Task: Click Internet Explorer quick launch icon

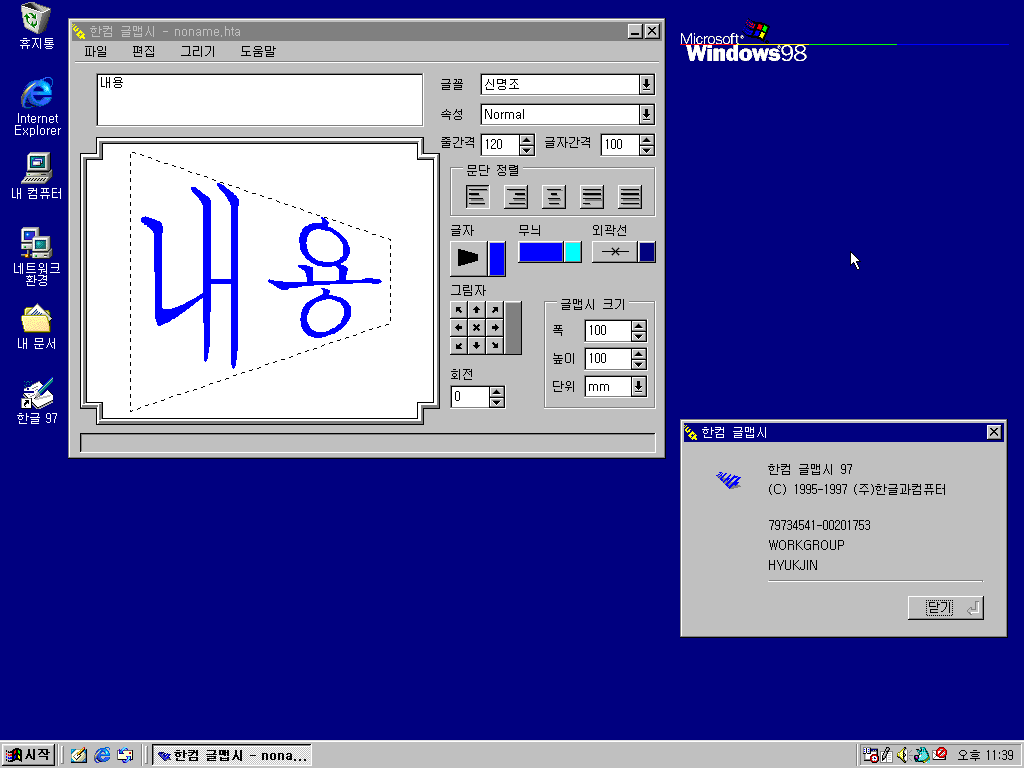Action: 102,755
